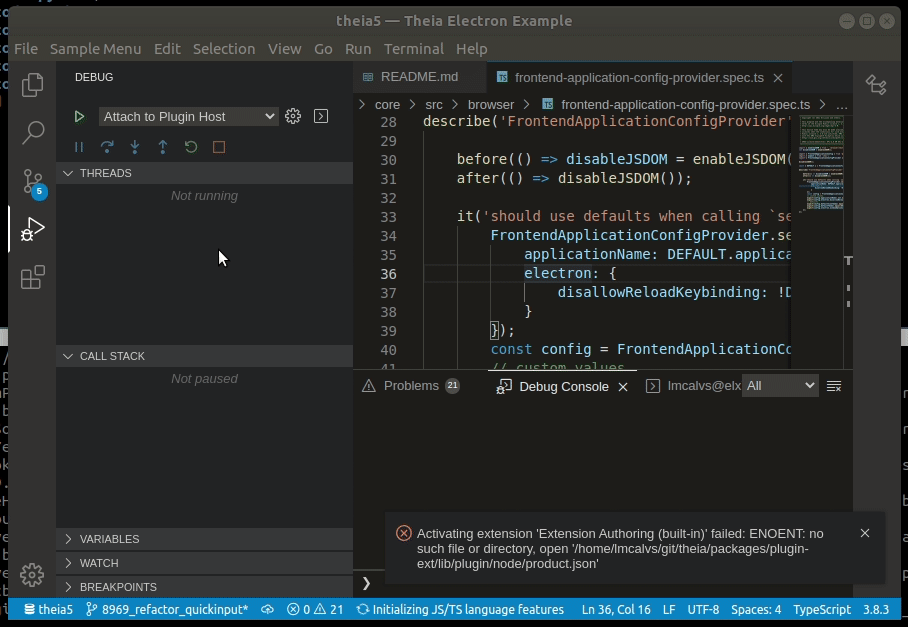Stop the debug session
This screenshot has width=908, height=627.
pyautogui.click(x=219, y=147)
